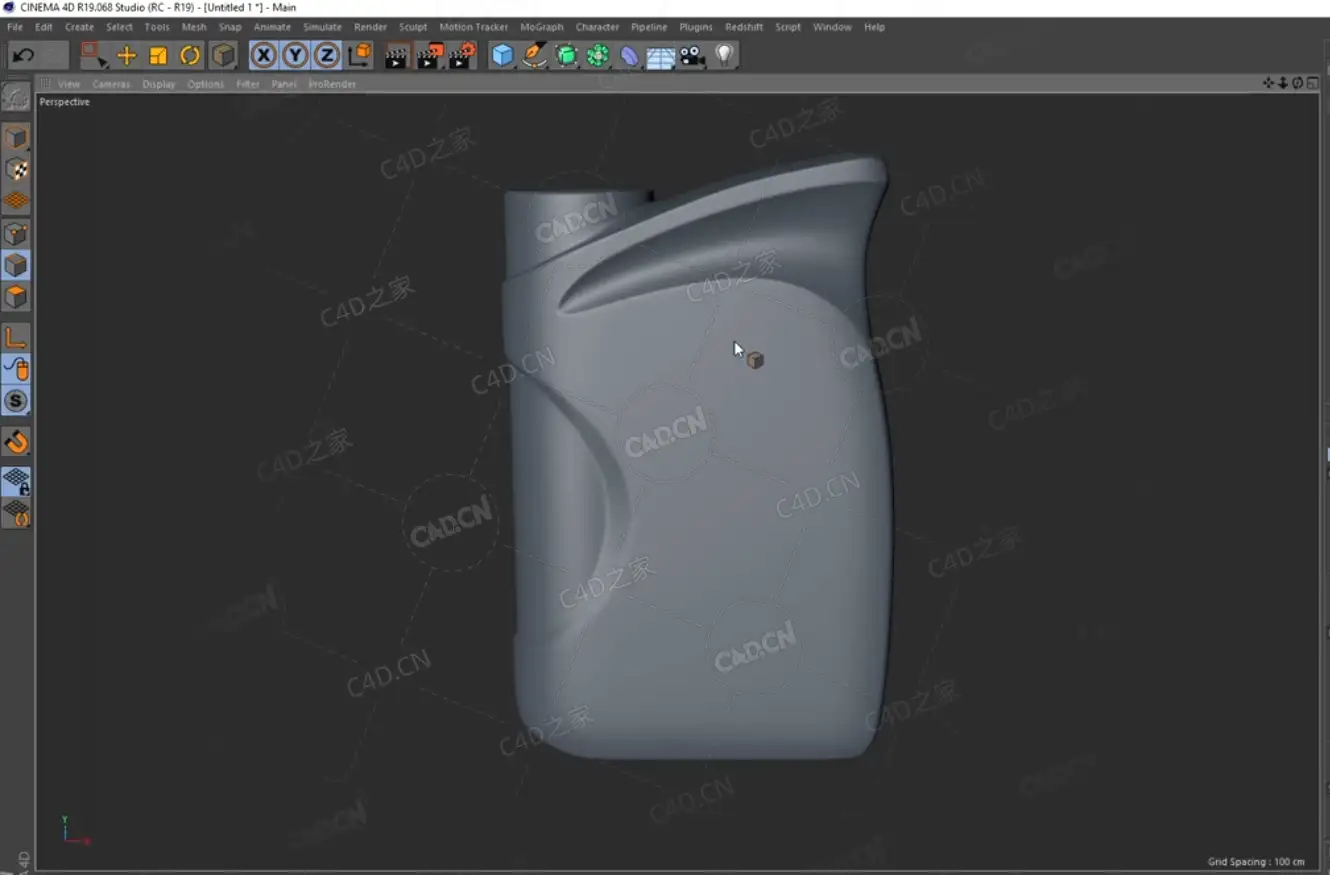Click the viewport pan (move camera) icon

pos(1268,83)
